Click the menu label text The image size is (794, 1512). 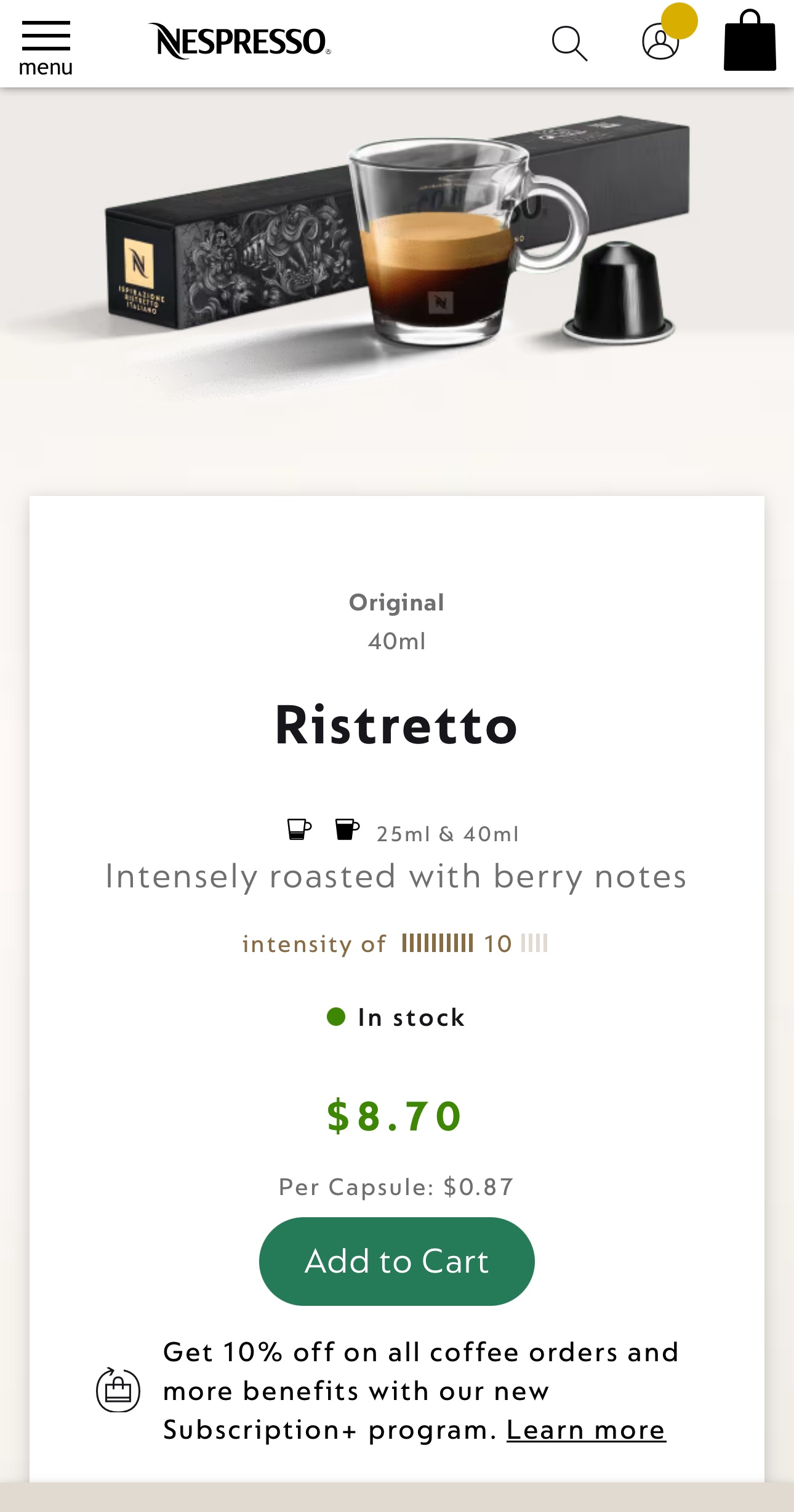coord(46,67)
